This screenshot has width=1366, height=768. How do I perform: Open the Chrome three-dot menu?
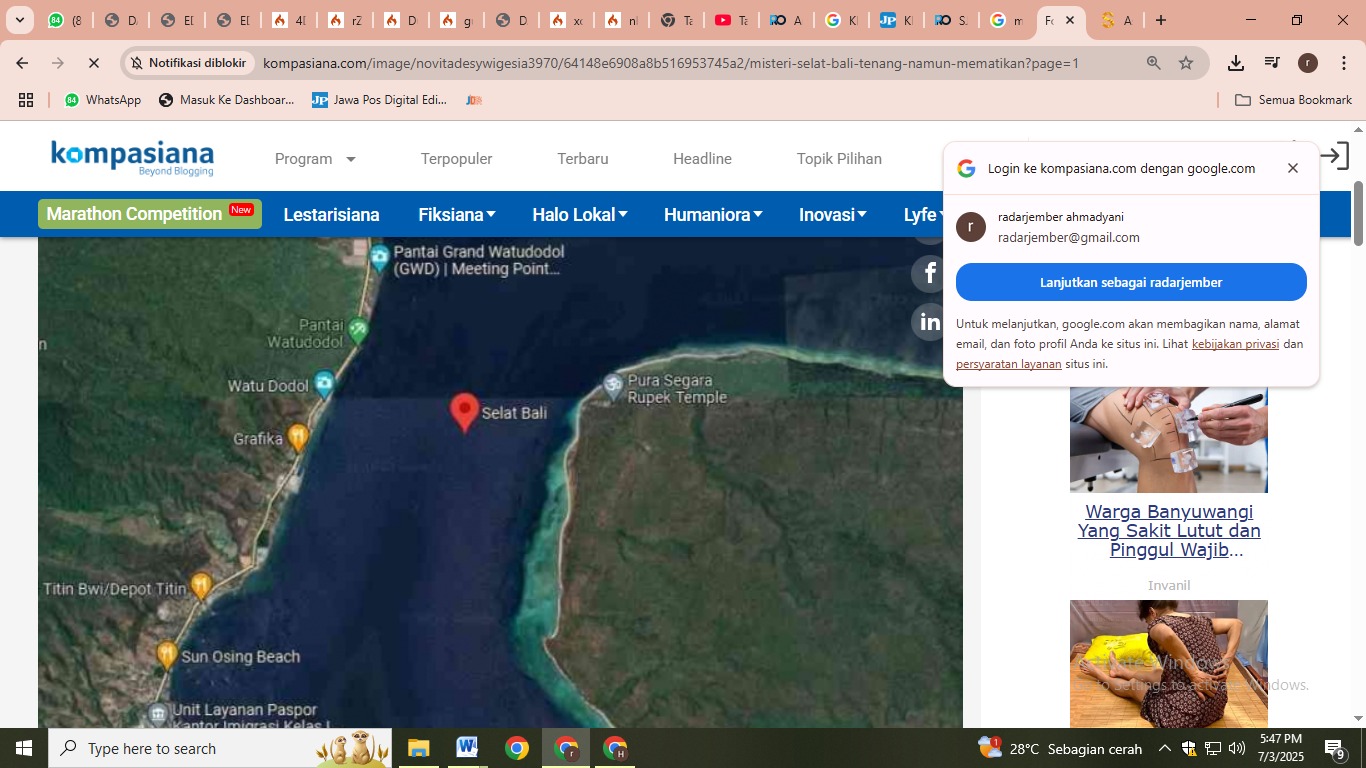click(x=1343, y=63)
